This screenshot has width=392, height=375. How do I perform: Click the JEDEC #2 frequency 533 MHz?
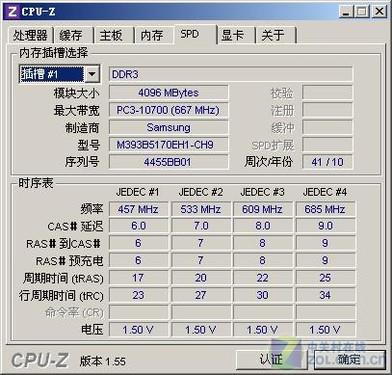click(201, 209)
